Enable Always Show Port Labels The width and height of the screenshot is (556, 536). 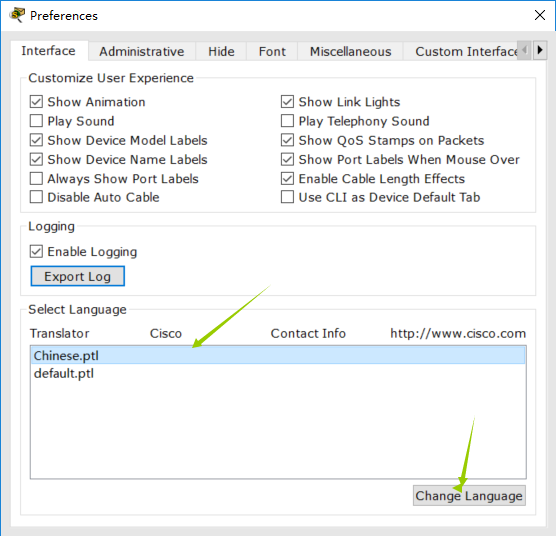(x=36, y=179)
